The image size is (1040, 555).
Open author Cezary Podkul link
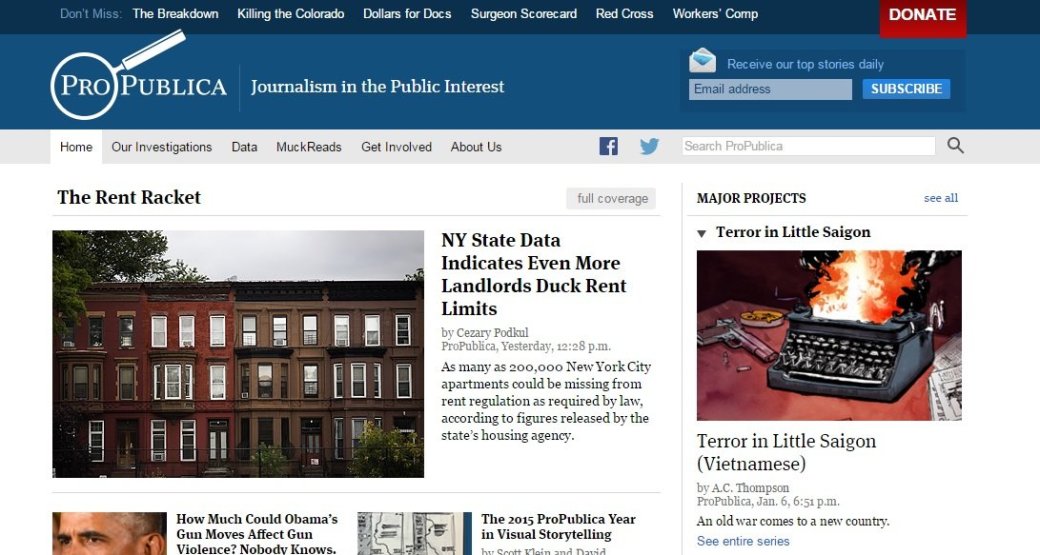(x=492, y=332)
